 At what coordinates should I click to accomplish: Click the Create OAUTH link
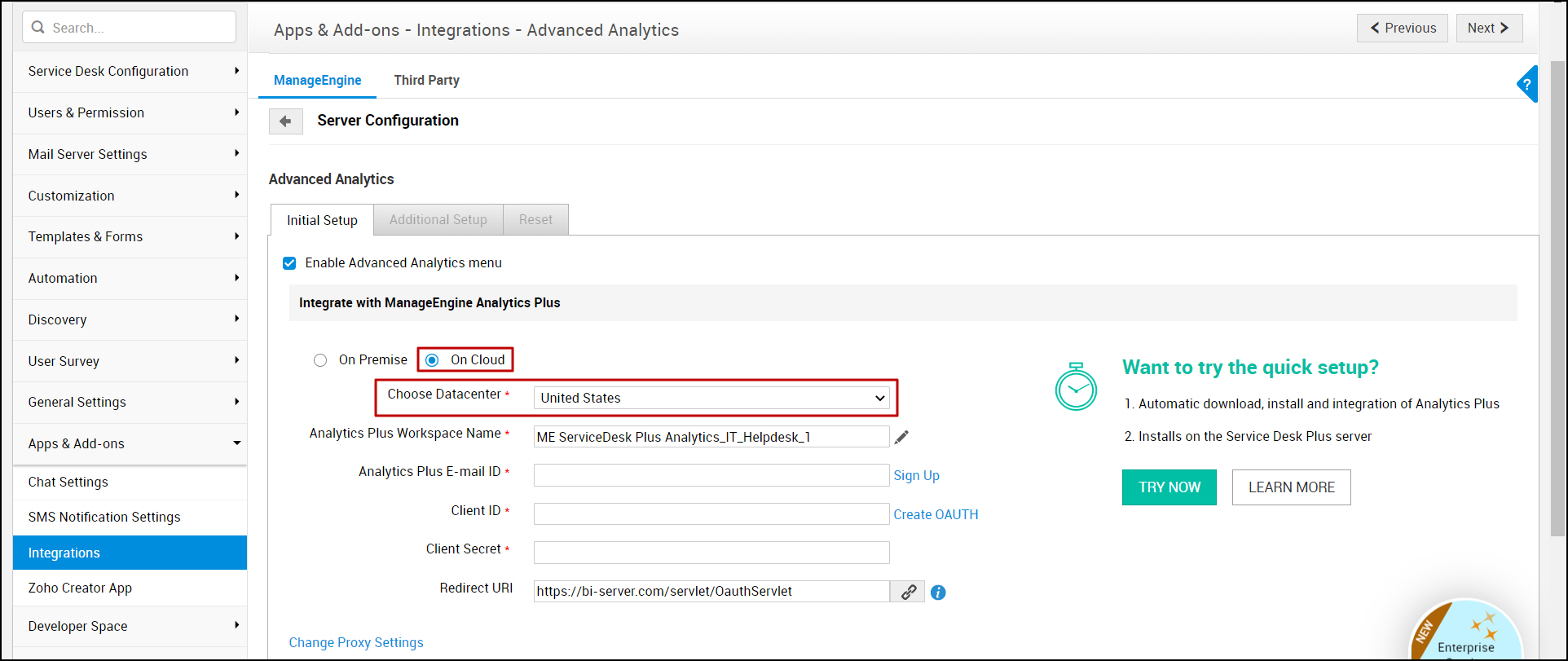coord(936,515)
